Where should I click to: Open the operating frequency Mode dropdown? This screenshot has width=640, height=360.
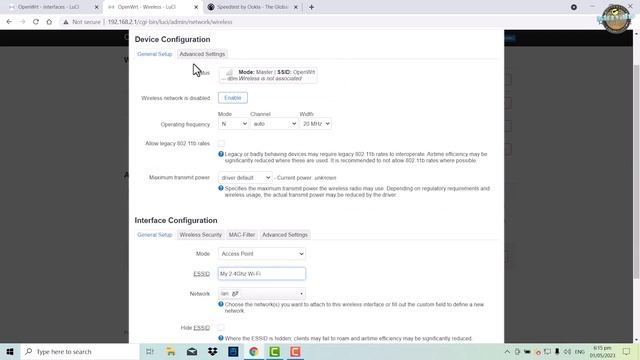pyautogui.click(x=233, y=124)
